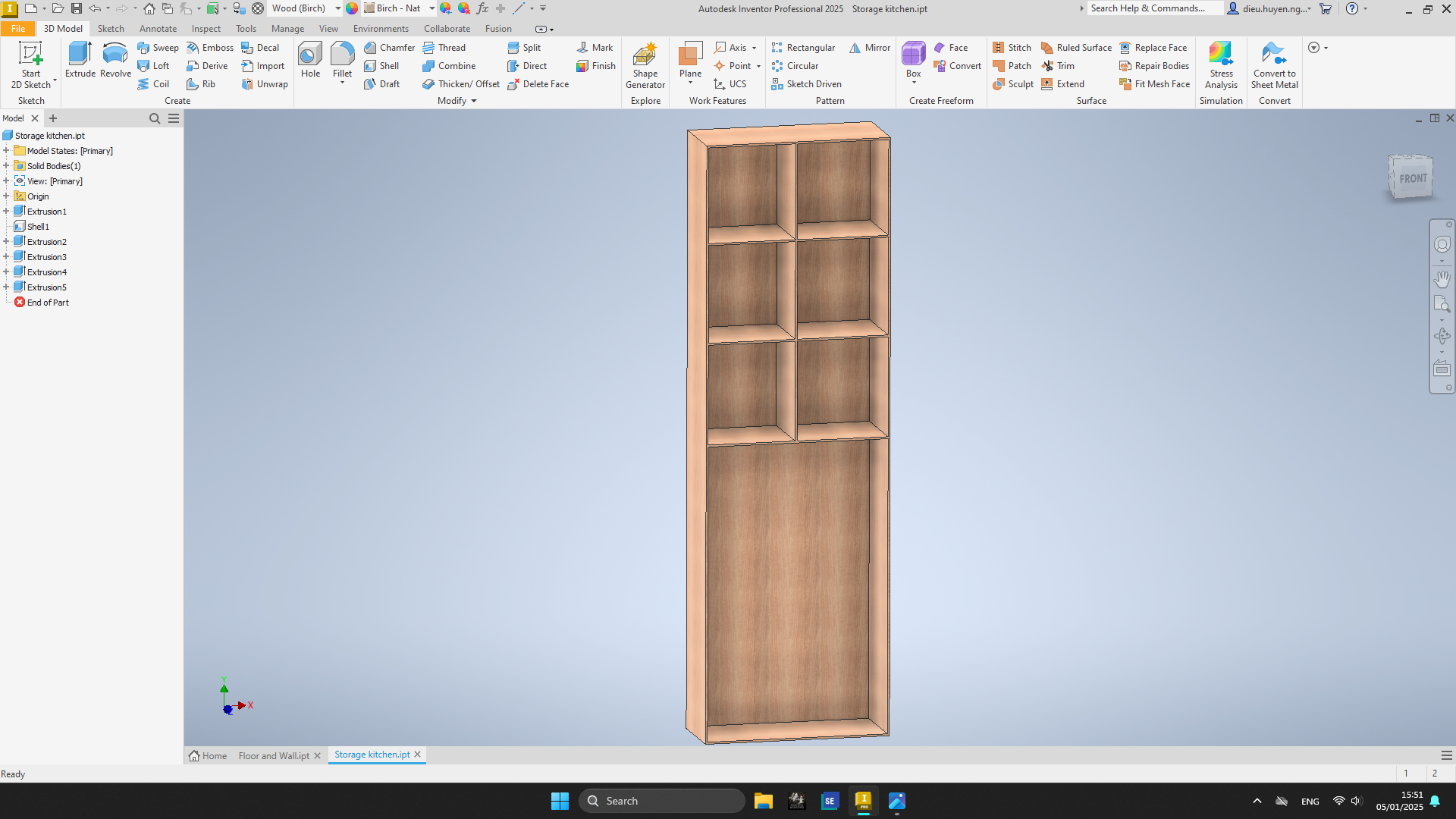
Task: Click the Ruled Surface tool
Action: (1076, 47)
